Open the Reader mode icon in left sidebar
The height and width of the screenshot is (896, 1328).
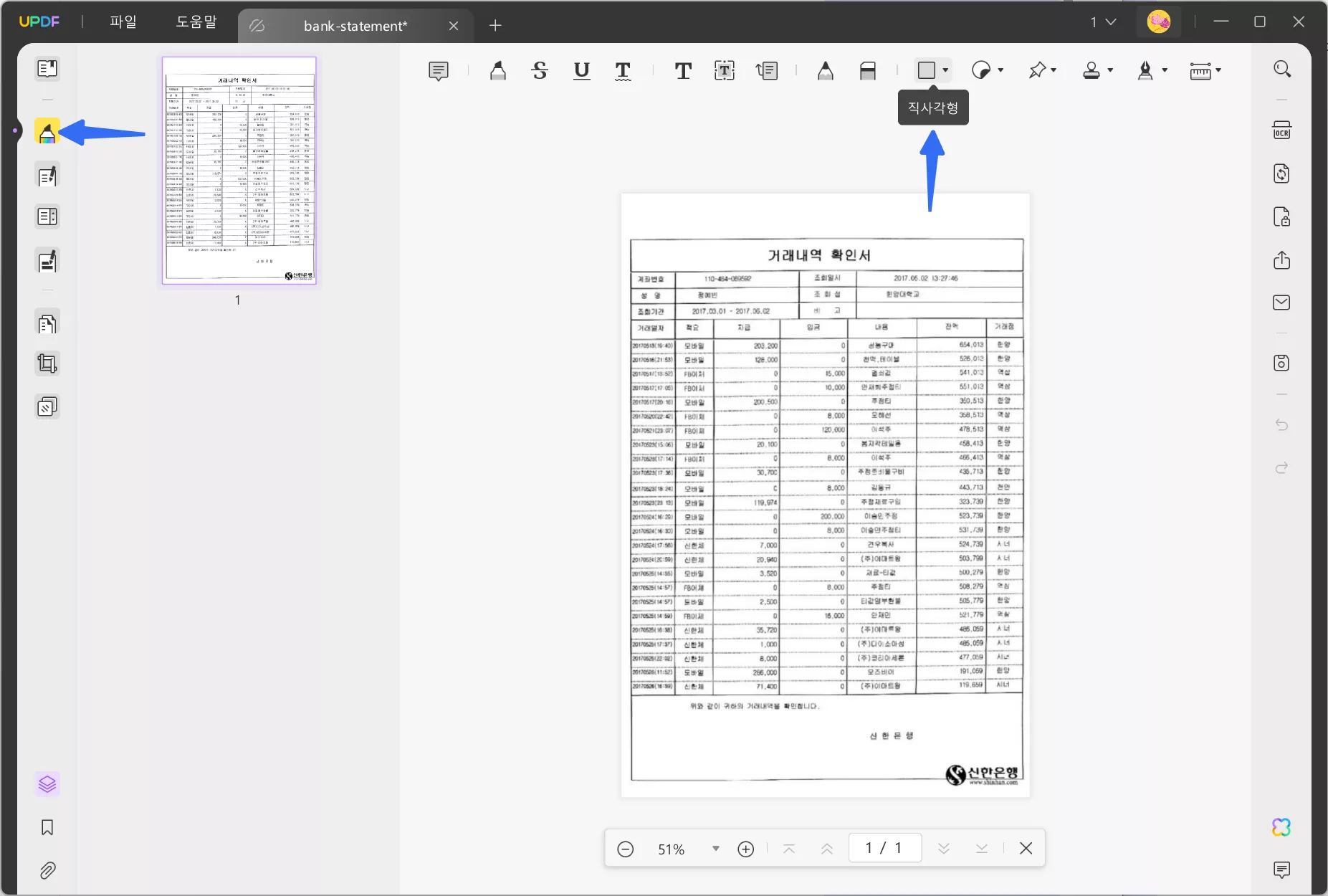[x=47, y=69]
